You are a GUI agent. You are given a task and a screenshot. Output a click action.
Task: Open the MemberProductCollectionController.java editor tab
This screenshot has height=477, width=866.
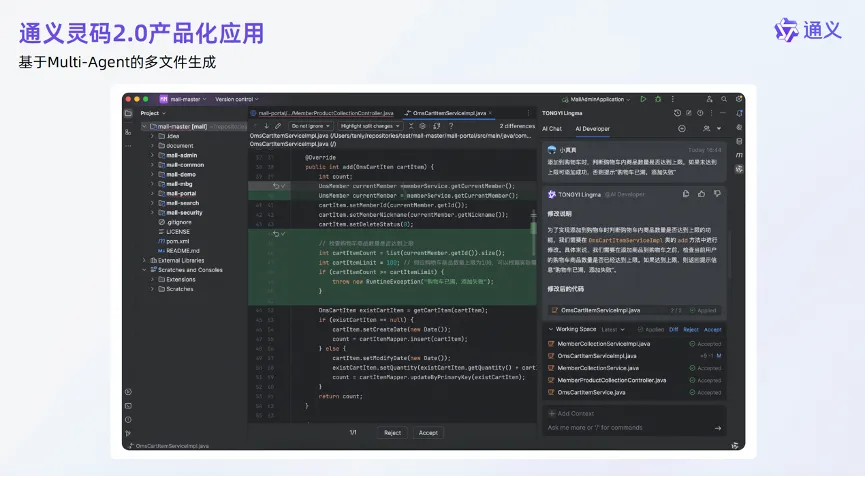322,113
